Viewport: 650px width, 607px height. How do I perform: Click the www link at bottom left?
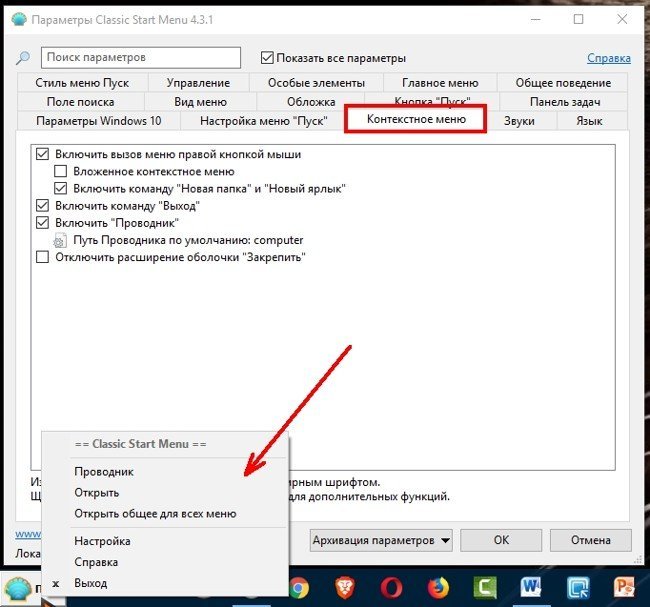pos(28,534)
